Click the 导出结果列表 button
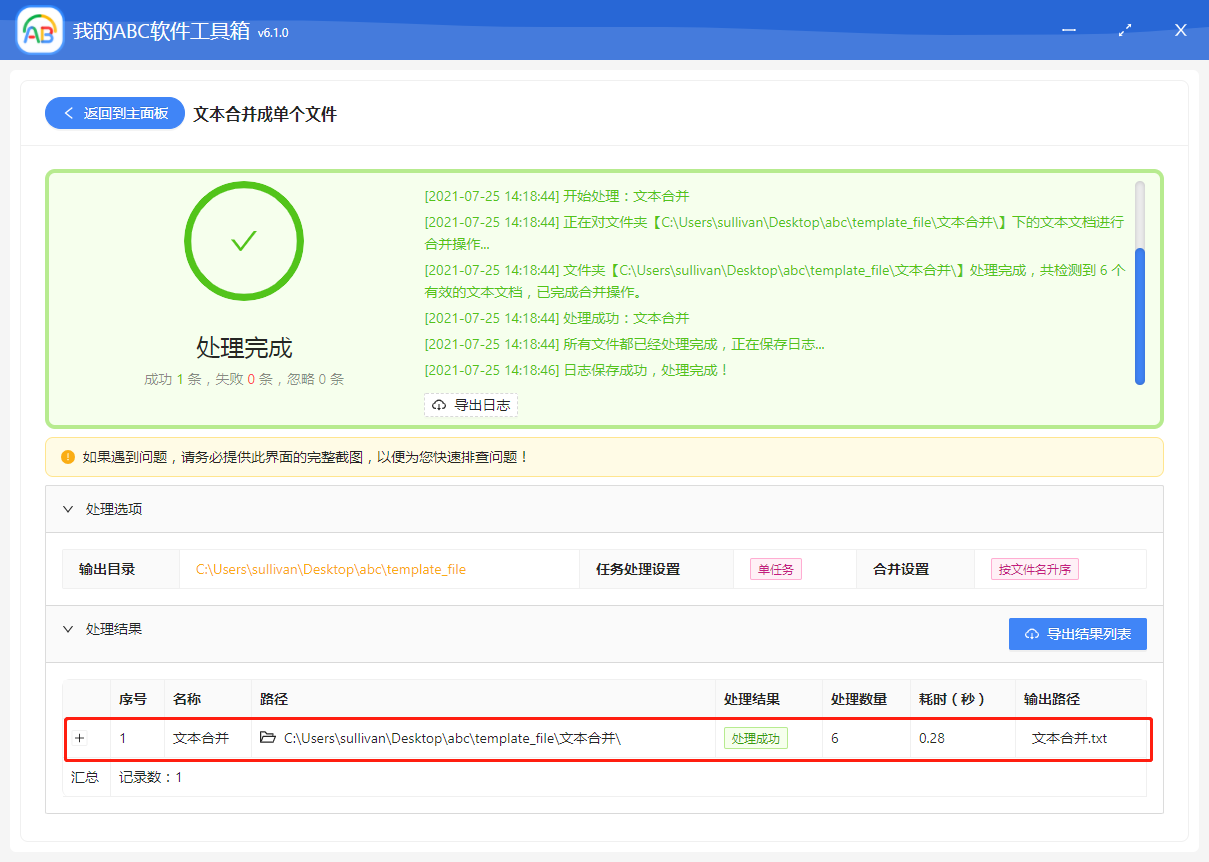 click(x=1077, y=634)
